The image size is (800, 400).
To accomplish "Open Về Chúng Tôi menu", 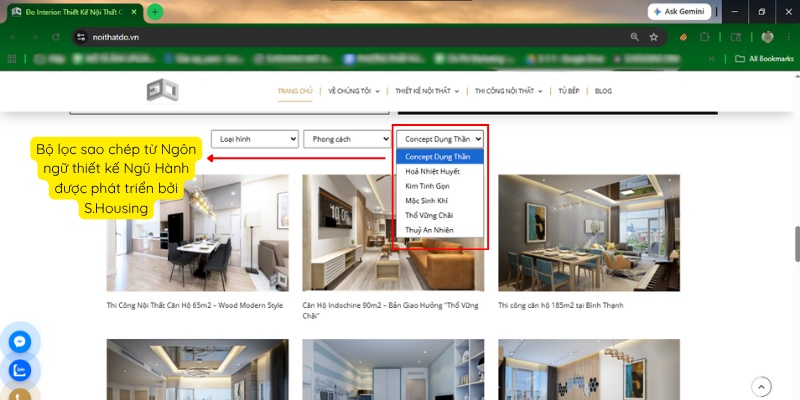I will click(x=354, y=91).
